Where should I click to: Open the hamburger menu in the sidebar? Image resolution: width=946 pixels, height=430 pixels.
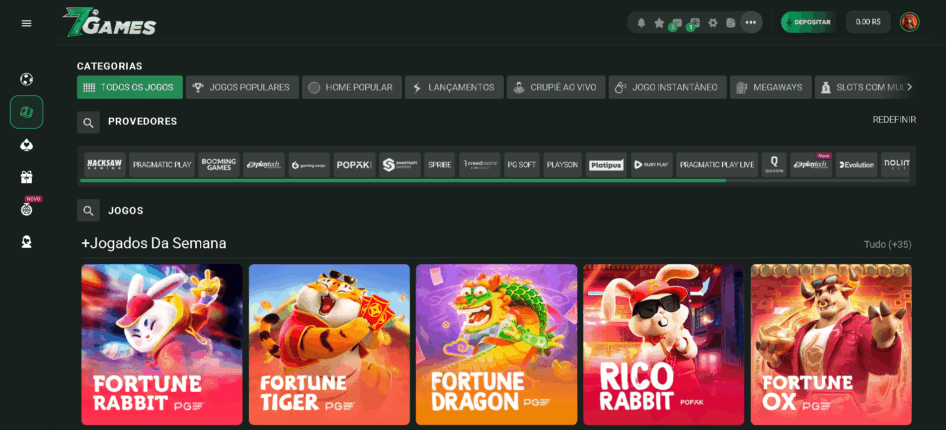[27, 23]
